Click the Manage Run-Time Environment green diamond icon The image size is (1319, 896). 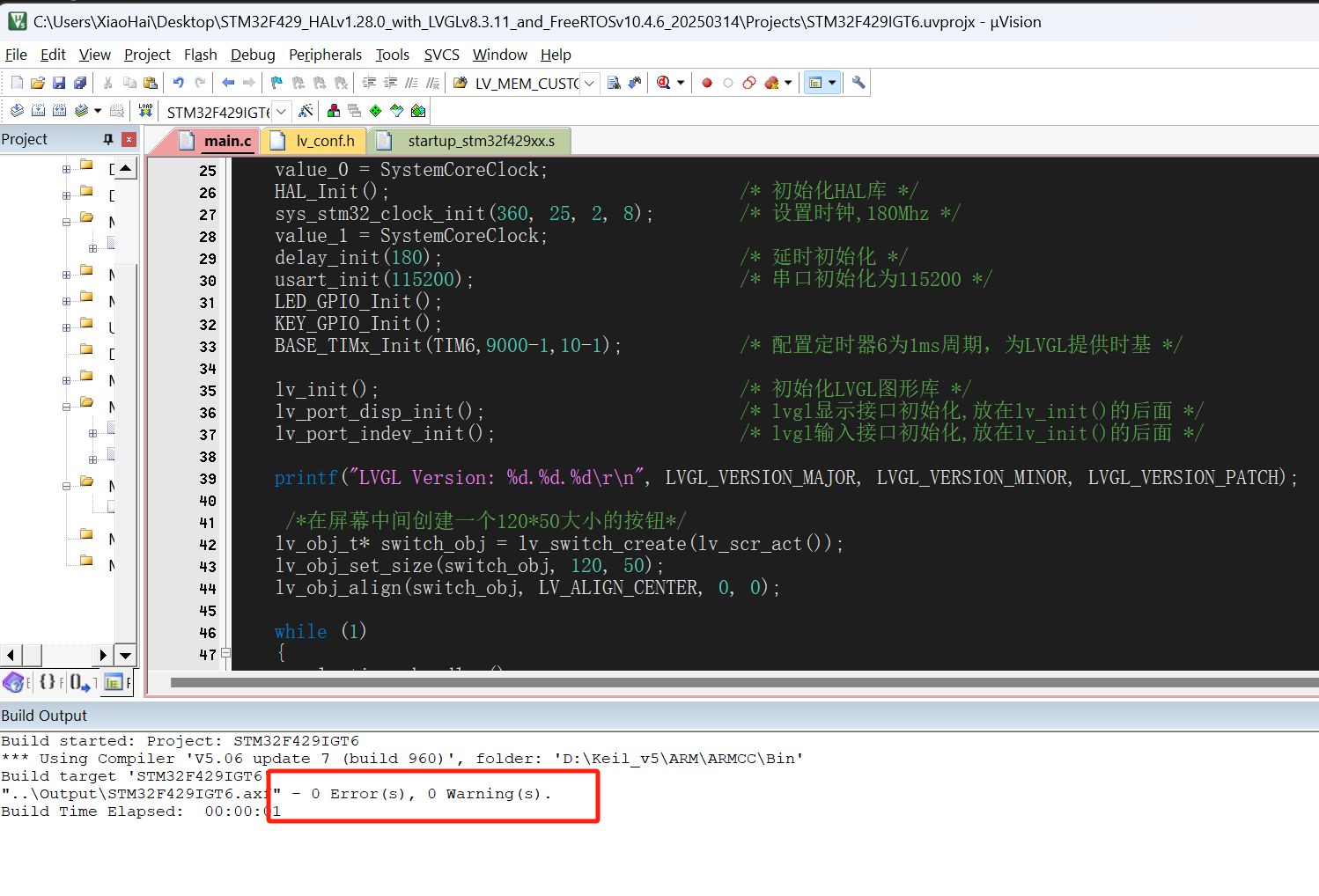point(376,111)
